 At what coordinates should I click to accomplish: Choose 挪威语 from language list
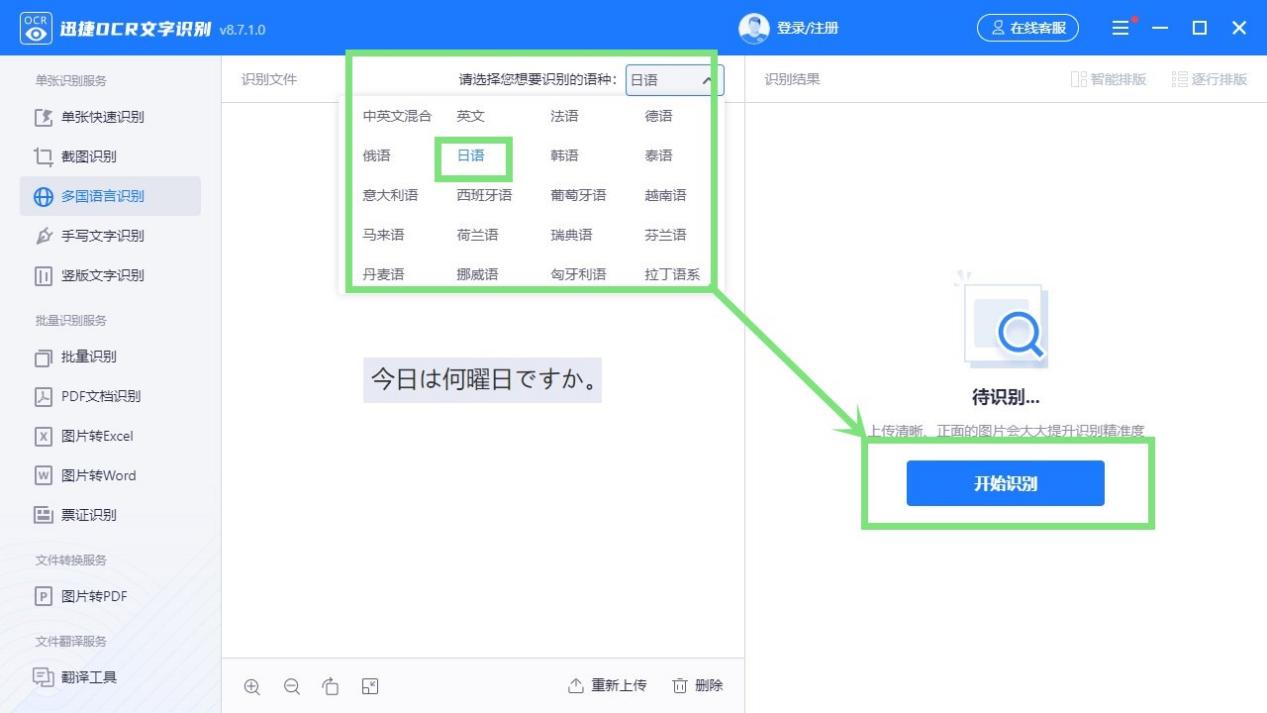point(477,274)
